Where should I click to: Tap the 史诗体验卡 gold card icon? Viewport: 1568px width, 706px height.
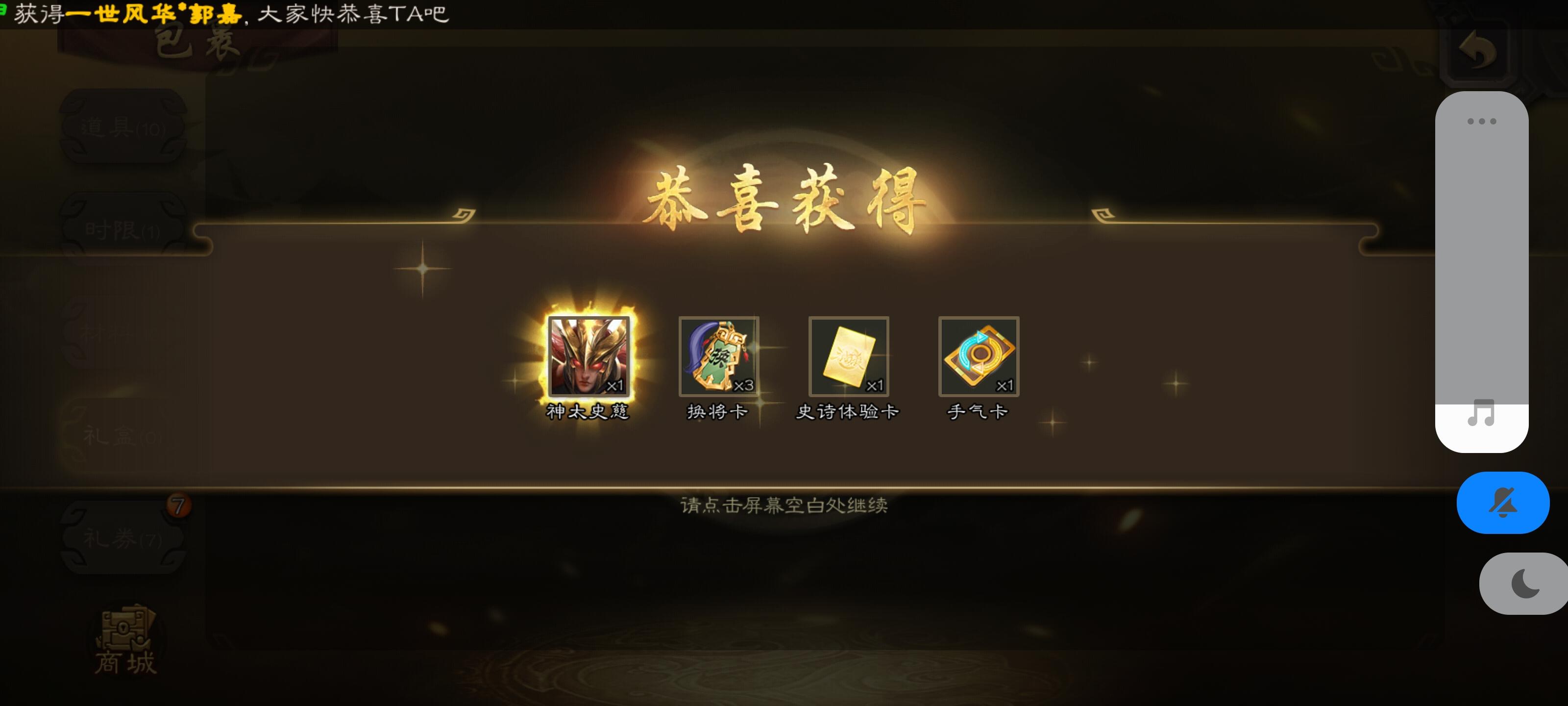[849, 356]
